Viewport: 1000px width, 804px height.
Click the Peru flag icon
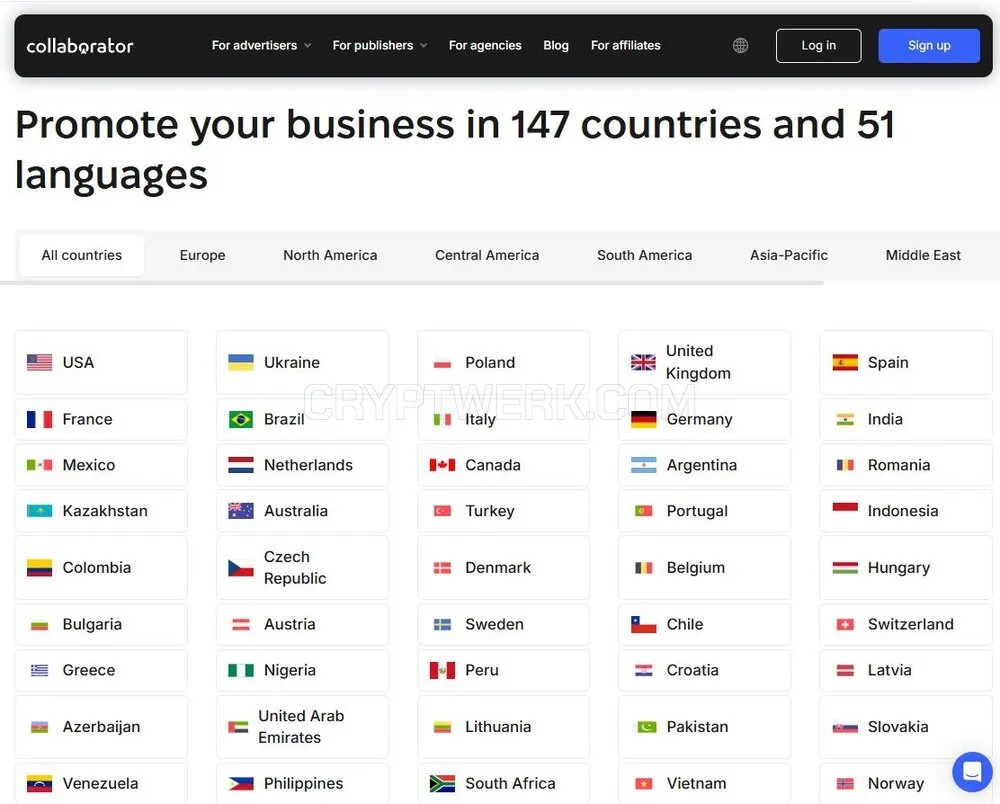[x=443, y=670]
